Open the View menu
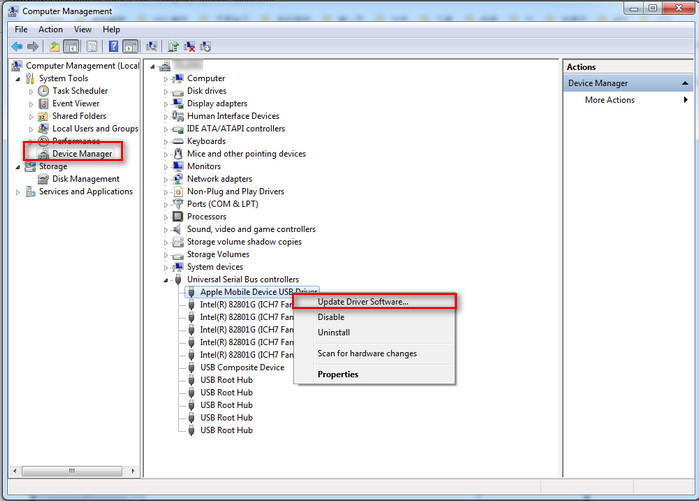The width and height of the screenshot is (699, 501). (x=82, y=29)
